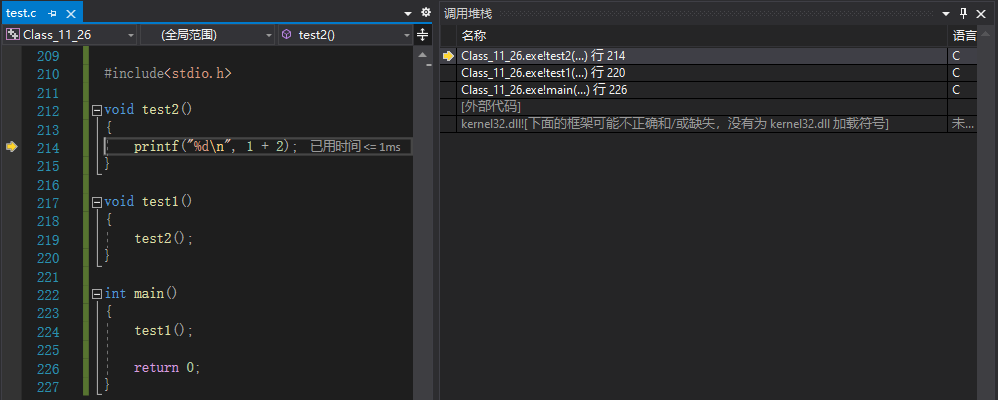
Task: Click the editor scrollbar up arrow
Action: 422,55
